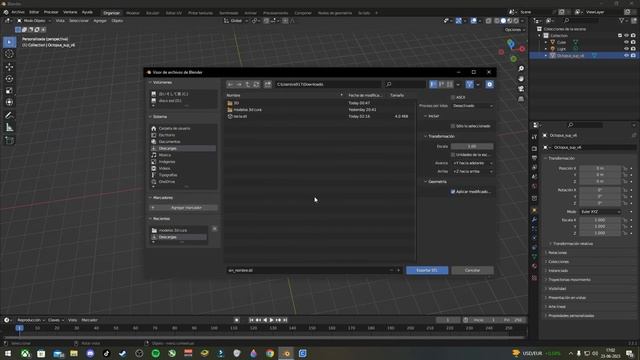Switch file browser to vertical list view

pos(433,84)
